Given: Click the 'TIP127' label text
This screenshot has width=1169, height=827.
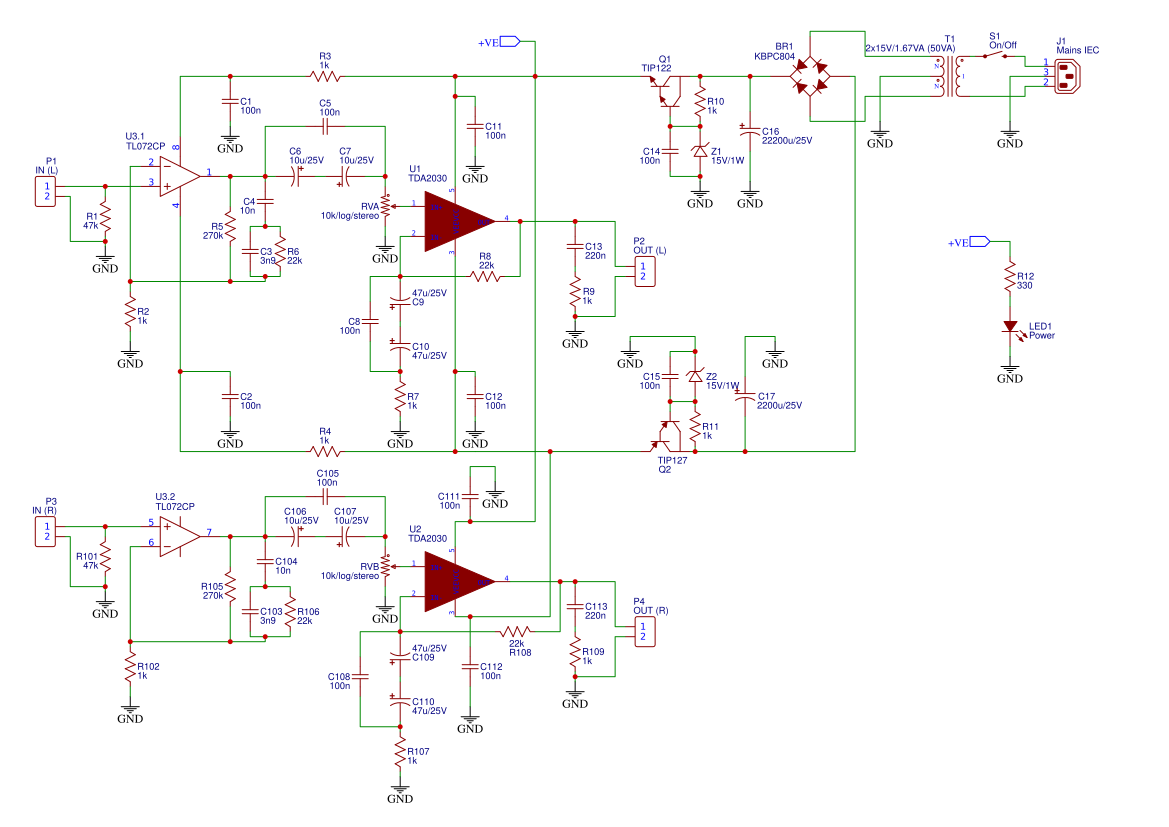Looking at the screenshot, I should coord(672,460).
